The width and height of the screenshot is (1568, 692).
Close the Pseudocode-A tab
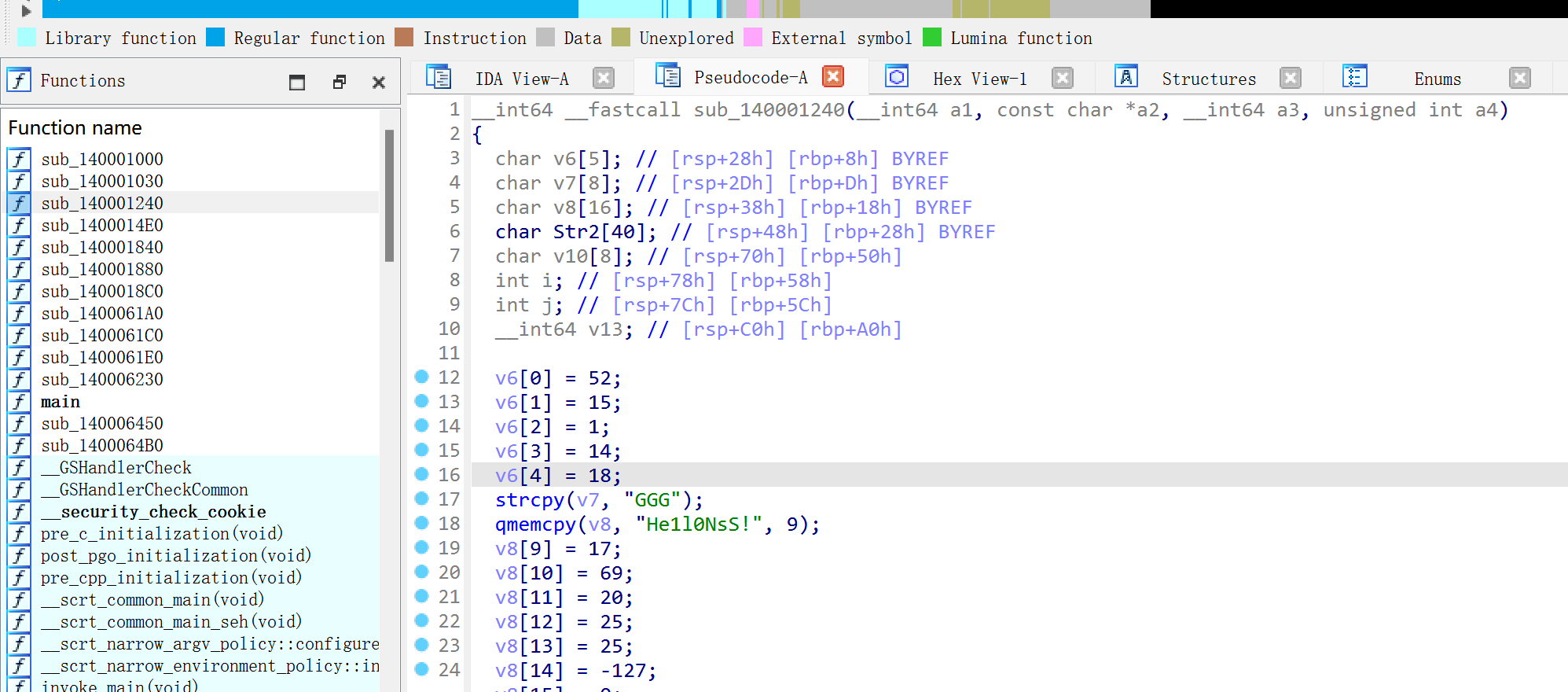pos(833,76)
